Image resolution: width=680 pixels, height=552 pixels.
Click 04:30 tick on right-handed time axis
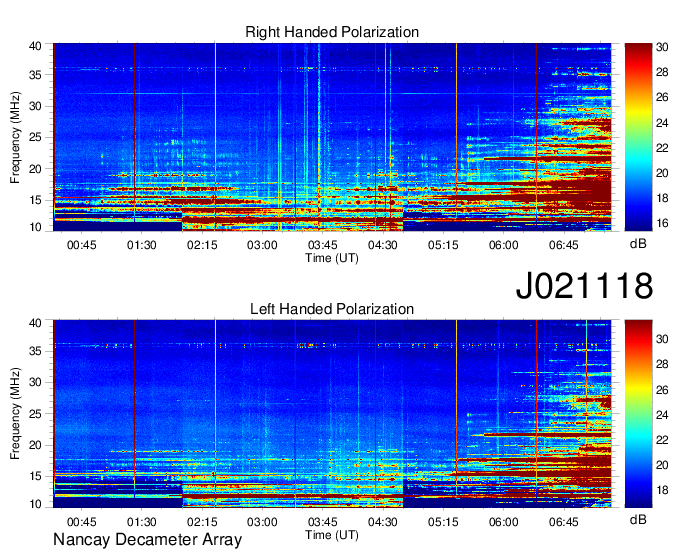coord(383,245)
